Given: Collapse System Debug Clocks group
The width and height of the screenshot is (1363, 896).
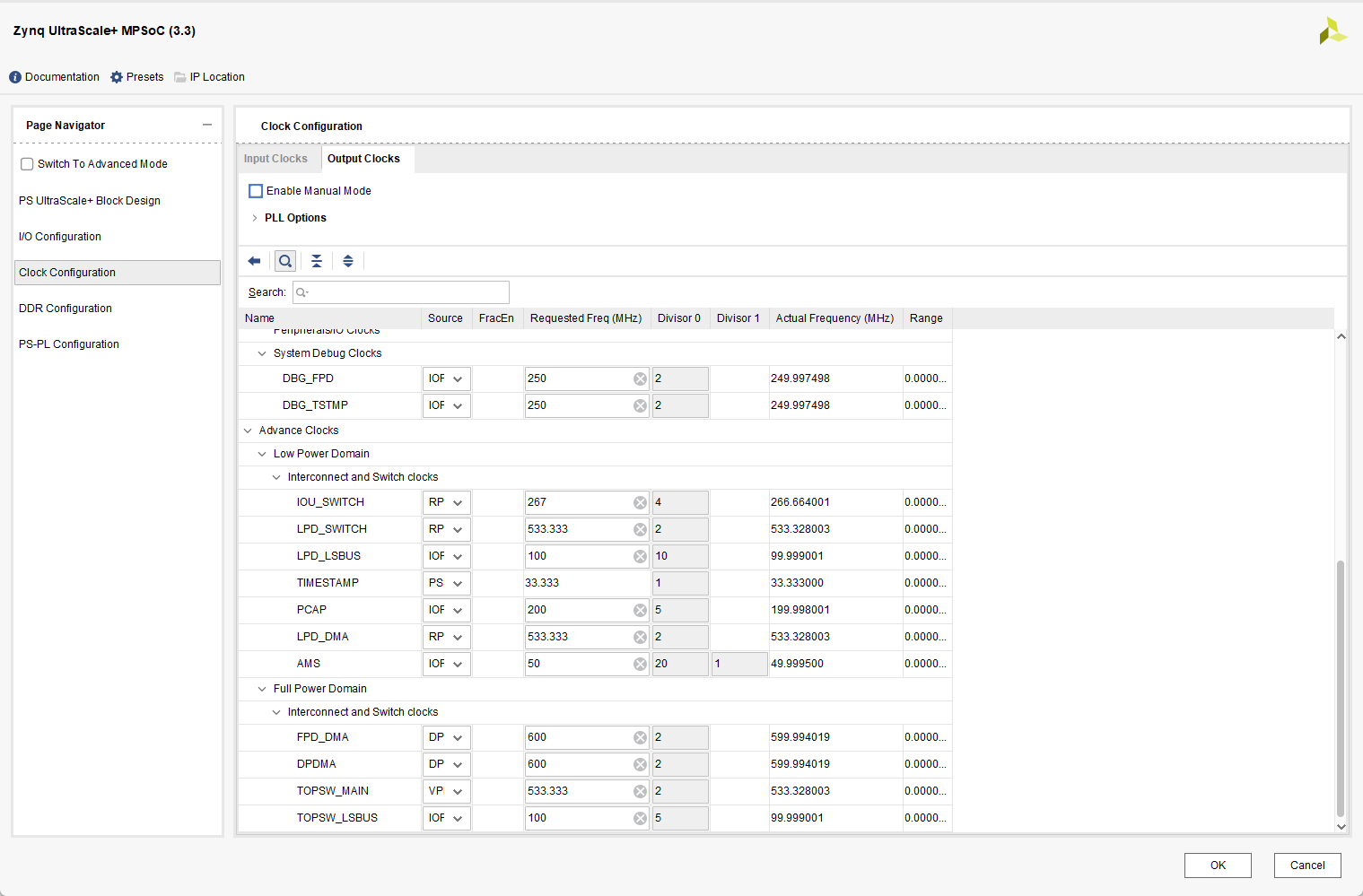Looking at the screenshot, I should (x=262, y=353).
